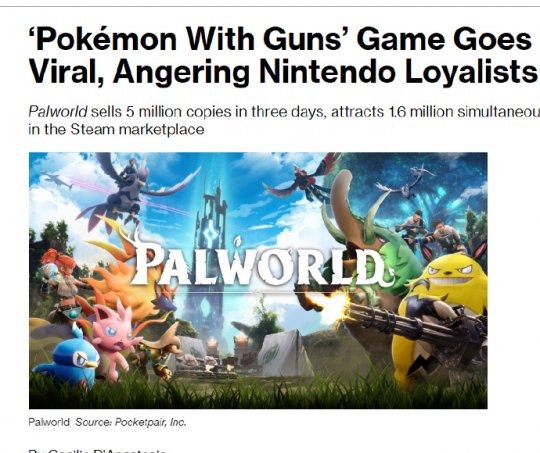Image resolution: width=540 pixels, height=453 pixels.
Task: Click the 'Pokémon With Guns' article headline
Action: [283, 55]
